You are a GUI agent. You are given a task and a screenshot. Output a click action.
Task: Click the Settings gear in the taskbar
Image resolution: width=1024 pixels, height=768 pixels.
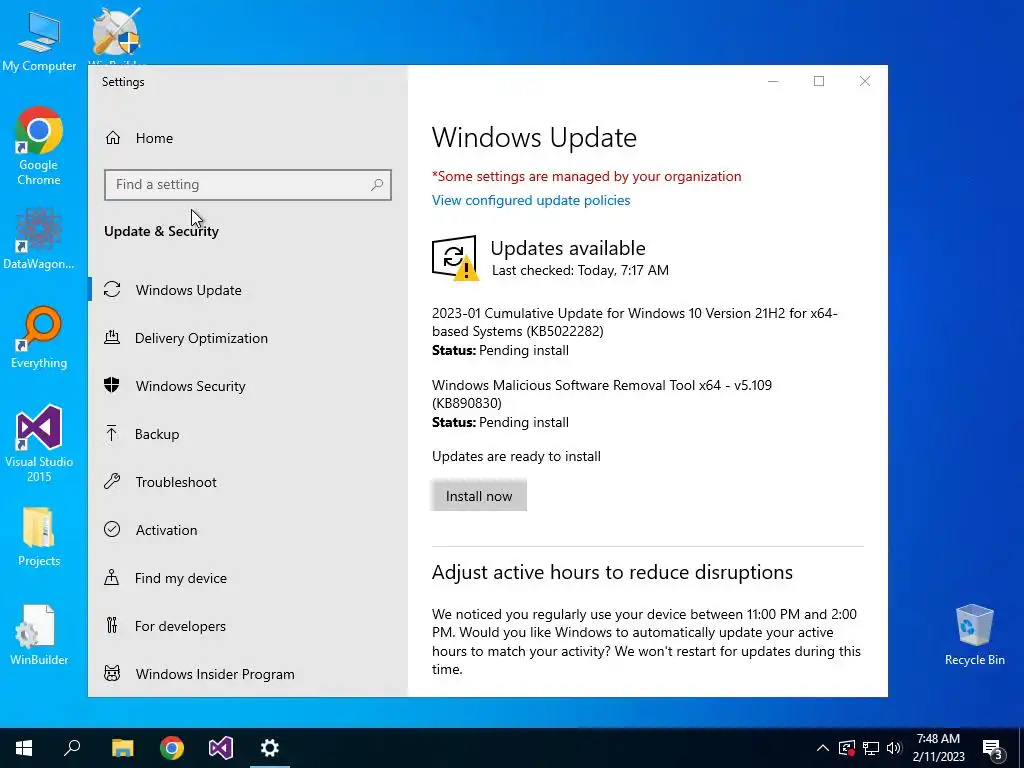(x=270, y=748)
